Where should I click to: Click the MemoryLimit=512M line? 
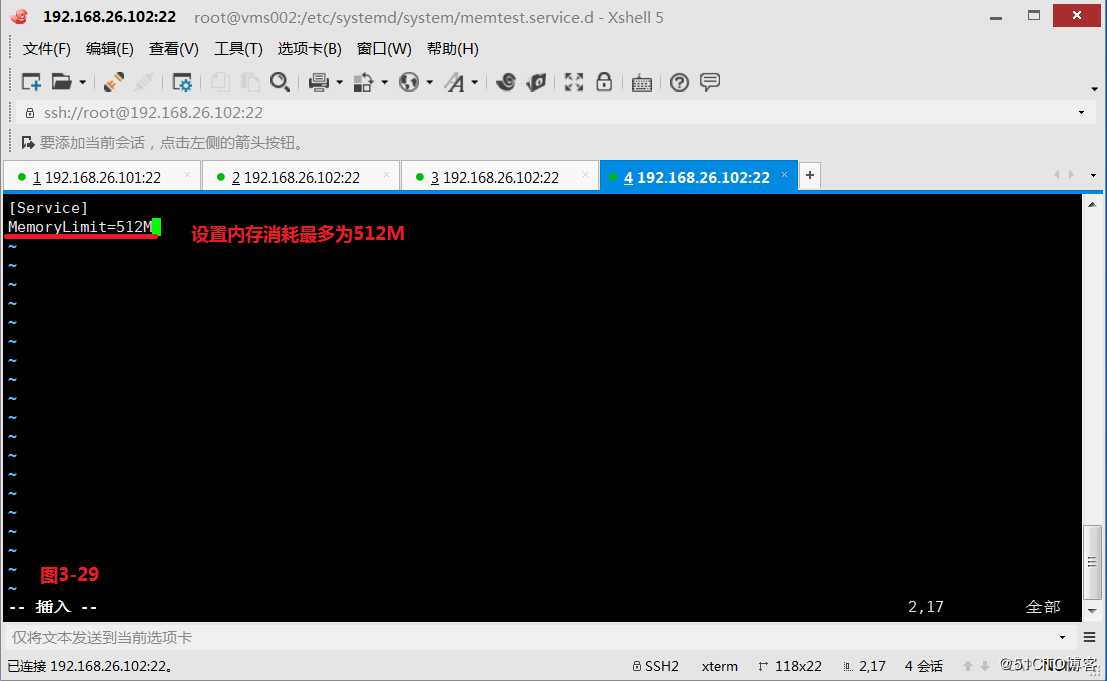coord(80,227)
